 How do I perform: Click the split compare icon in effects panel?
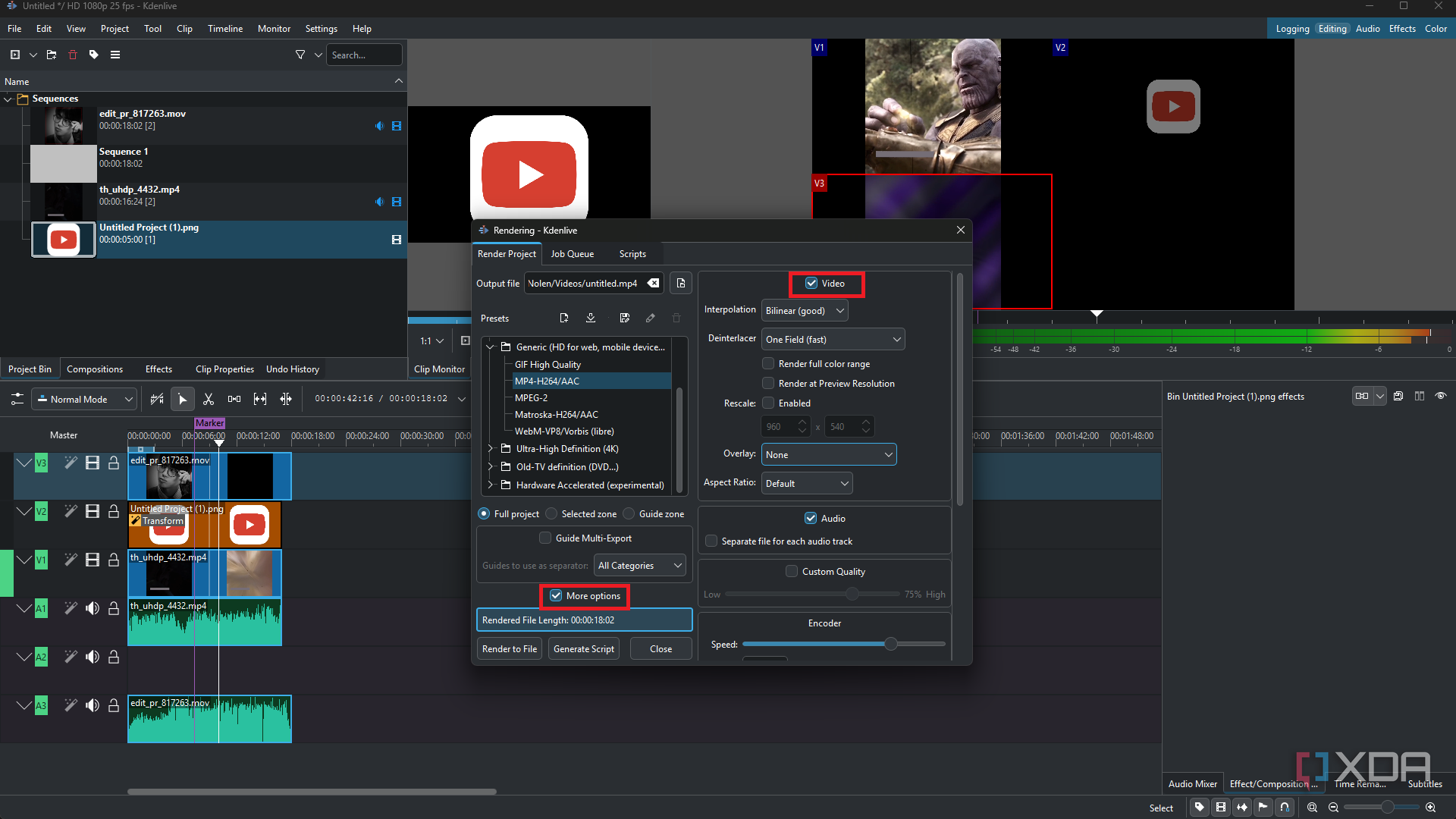(x=1420, y=396)
